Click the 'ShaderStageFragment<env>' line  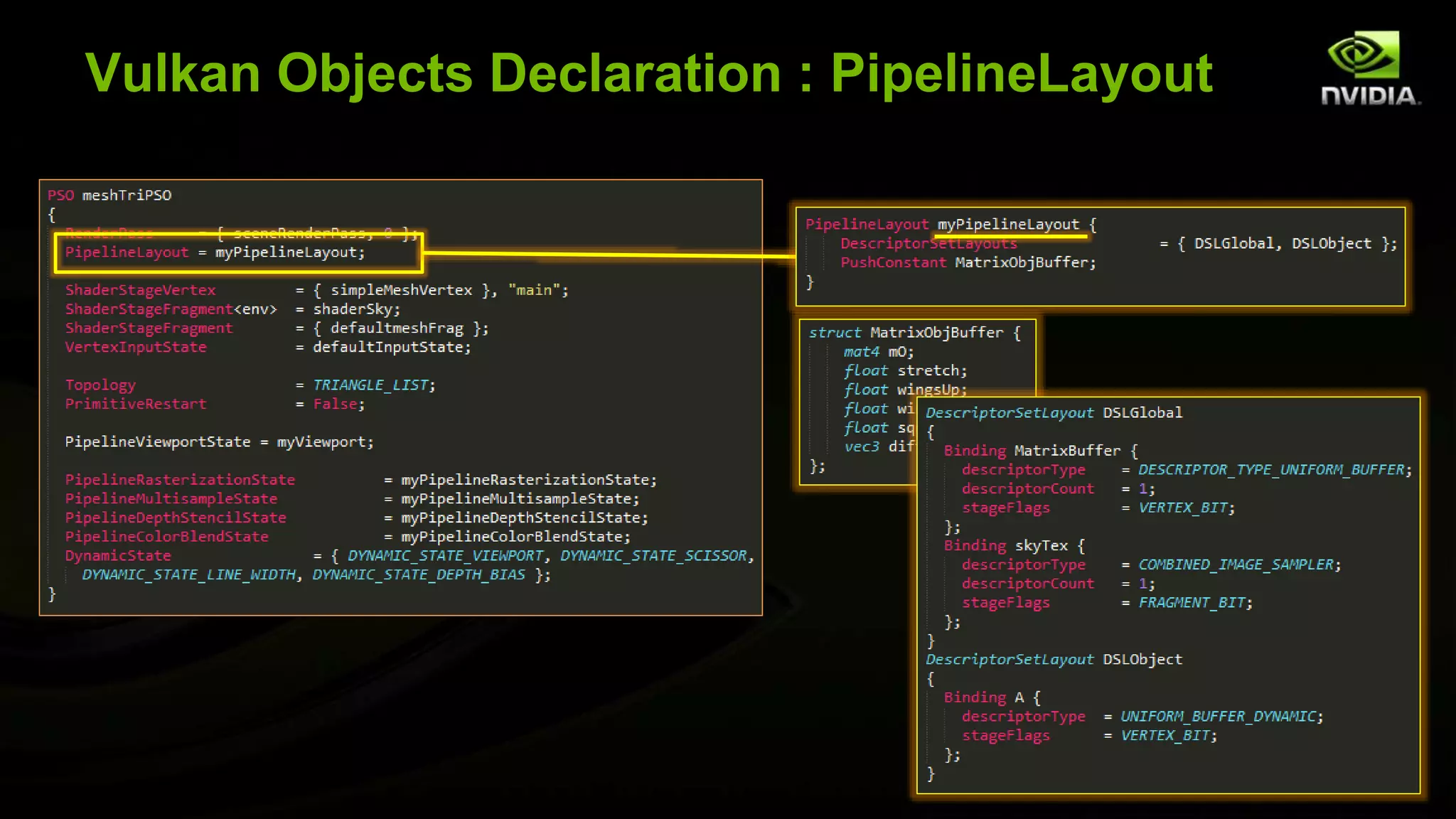click(x=232, y=309)
